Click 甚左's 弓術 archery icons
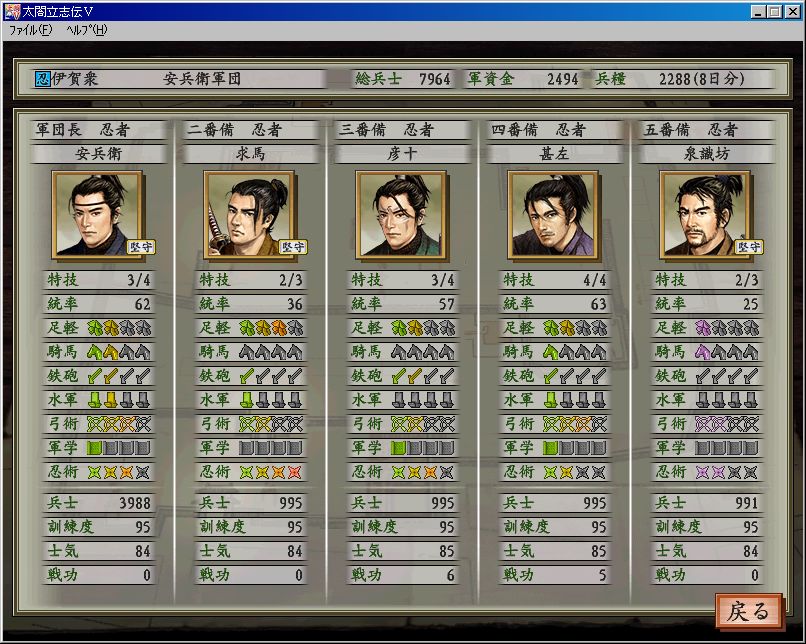Screen dimensions: 806x644 (575, 424)
